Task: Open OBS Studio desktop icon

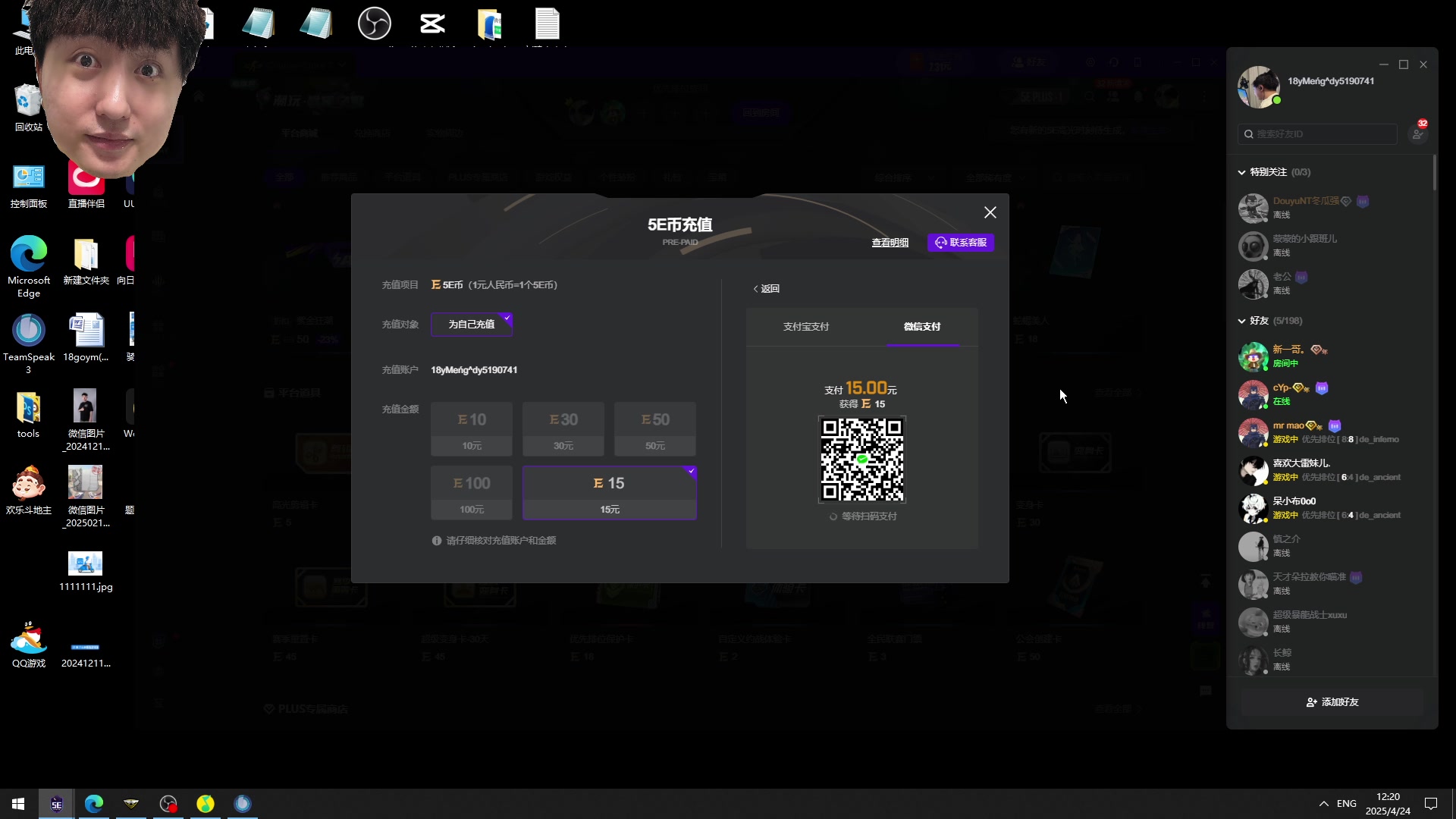Action: [x=374, y=24]
